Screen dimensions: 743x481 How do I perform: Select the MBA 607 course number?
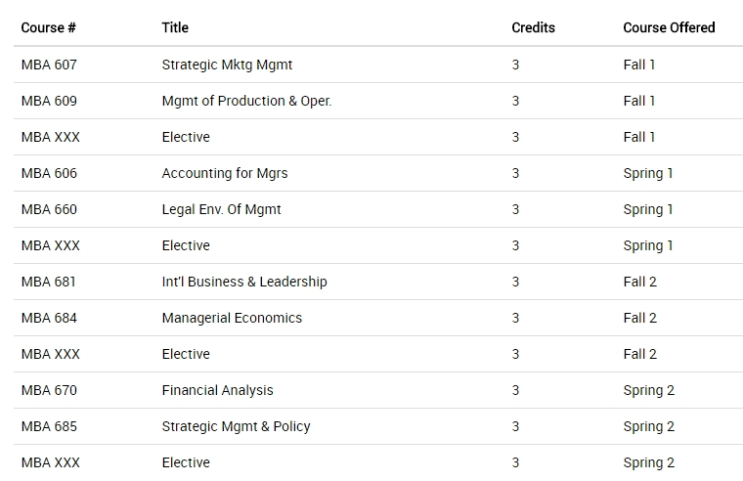click(49, 64)
